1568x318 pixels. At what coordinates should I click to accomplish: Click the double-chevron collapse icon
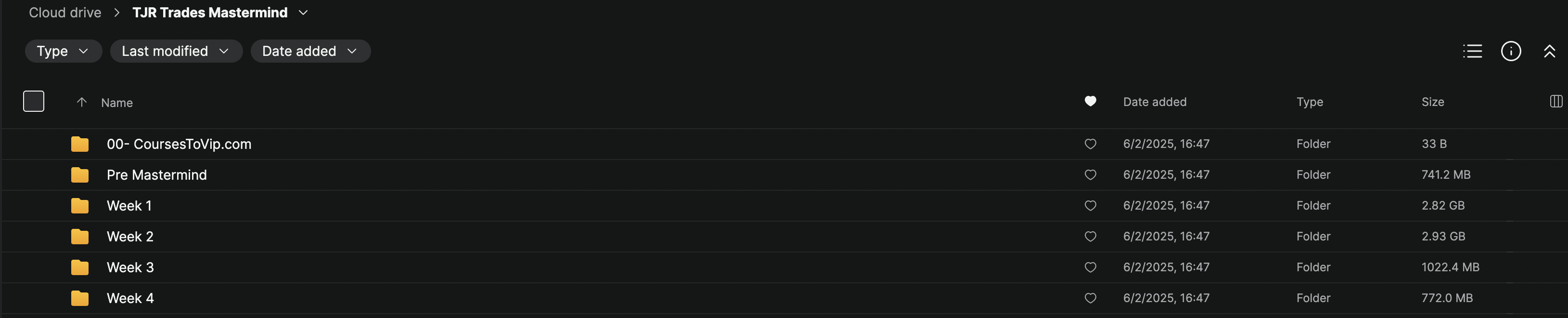point(1549,51)
